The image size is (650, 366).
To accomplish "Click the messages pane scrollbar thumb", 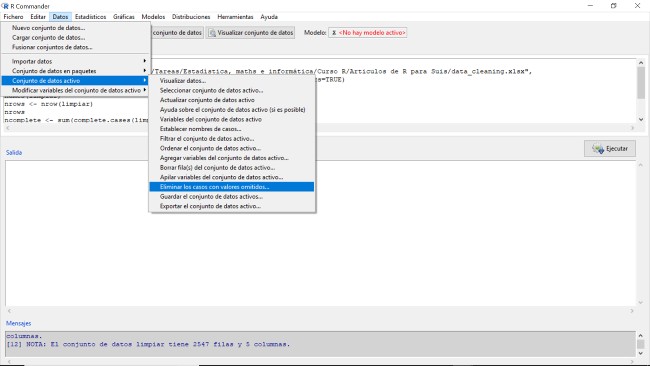I will tap(641, 344).
